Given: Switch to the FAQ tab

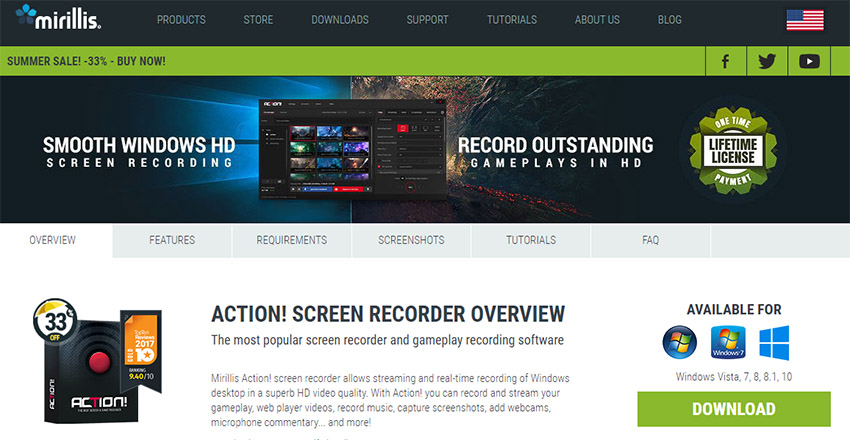Looking at the screenshot, I should click(x=651, y=240).
